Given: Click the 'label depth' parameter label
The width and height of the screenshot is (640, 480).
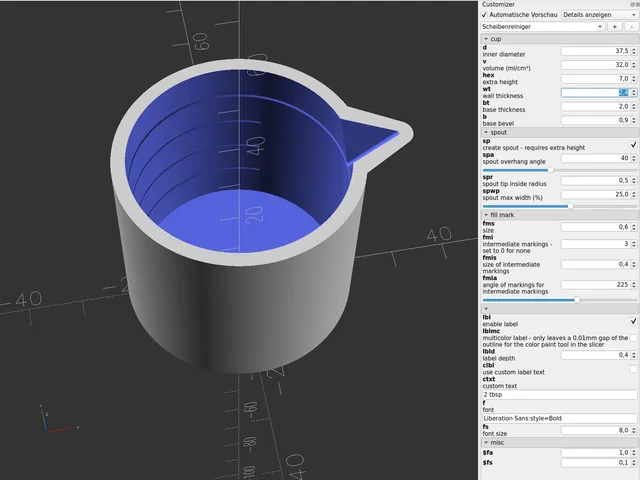Looking at the screenshot, I should click(x=499, y=358).
